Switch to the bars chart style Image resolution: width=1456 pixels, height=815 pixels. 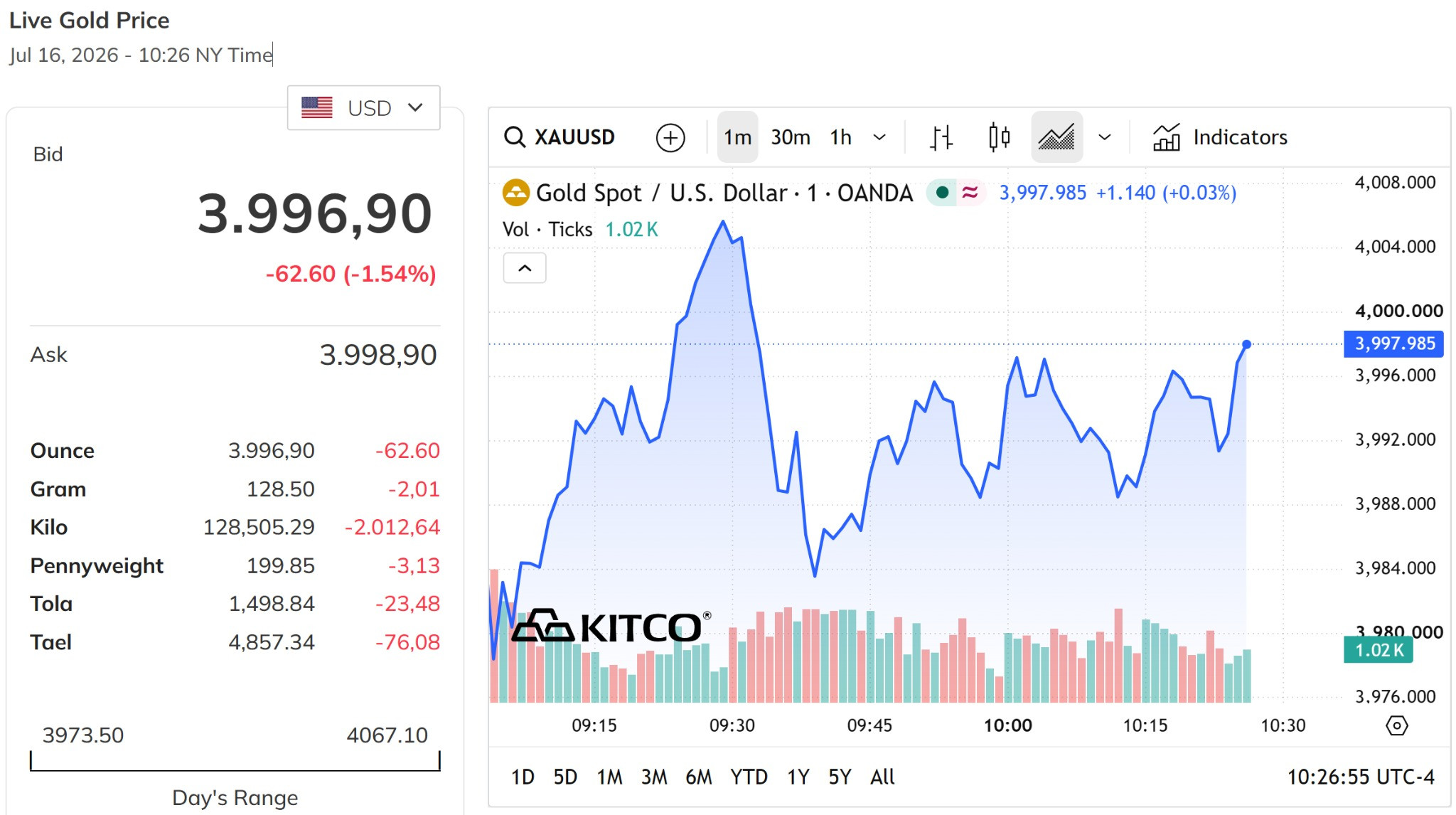[941, 137]
